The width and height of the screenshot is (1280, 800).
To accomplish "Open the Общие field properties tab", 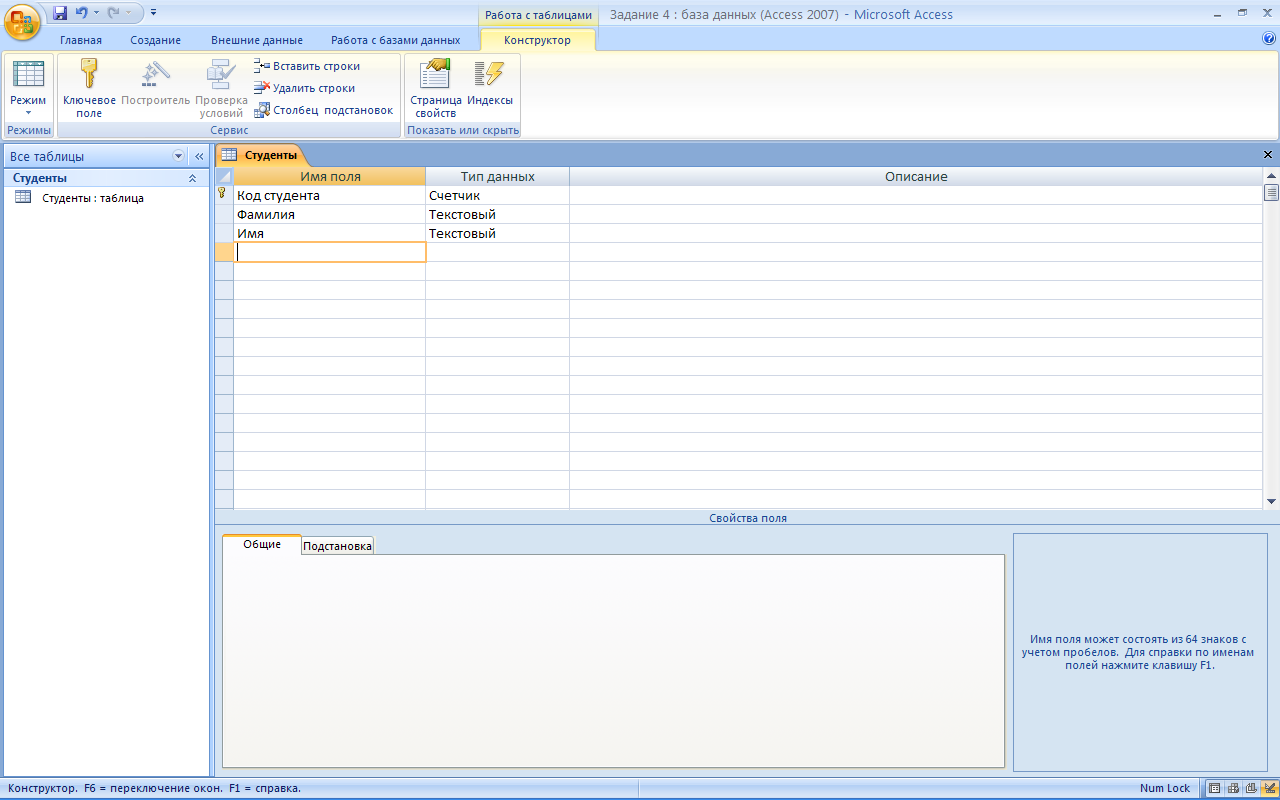I will 262,544.
